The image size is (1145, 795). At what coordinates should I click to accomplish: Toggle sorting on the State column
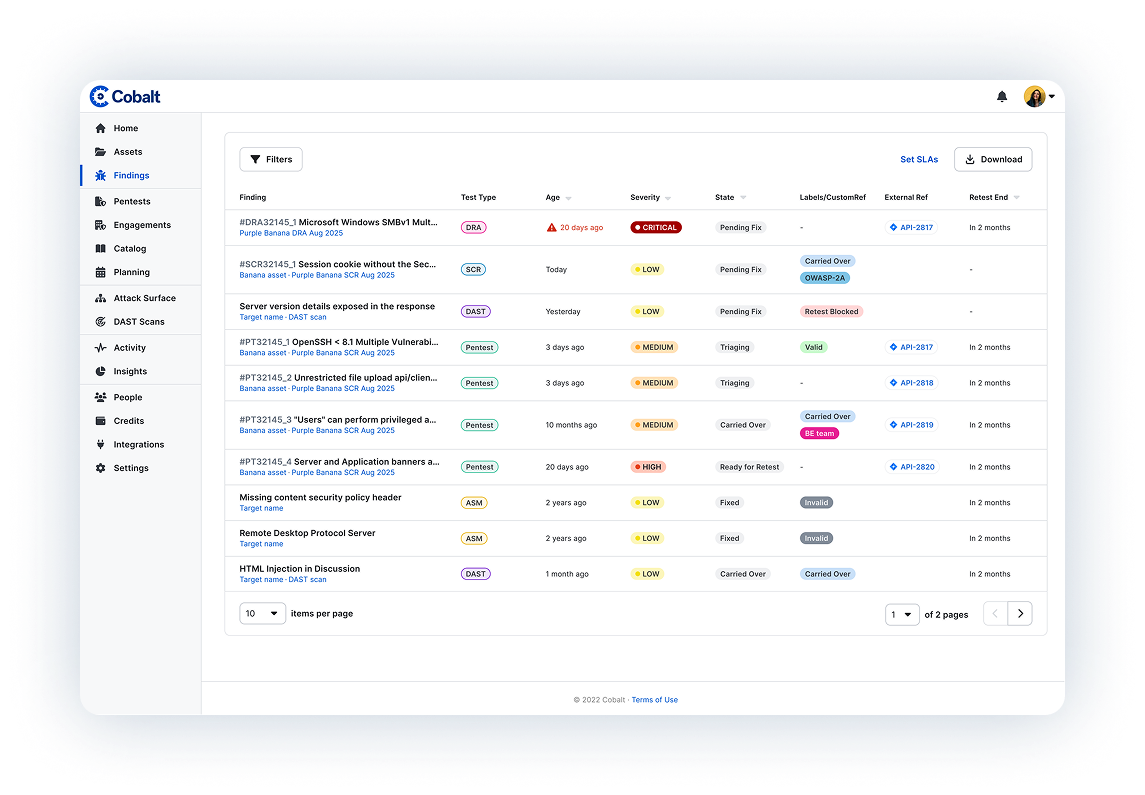pos(744,197)
